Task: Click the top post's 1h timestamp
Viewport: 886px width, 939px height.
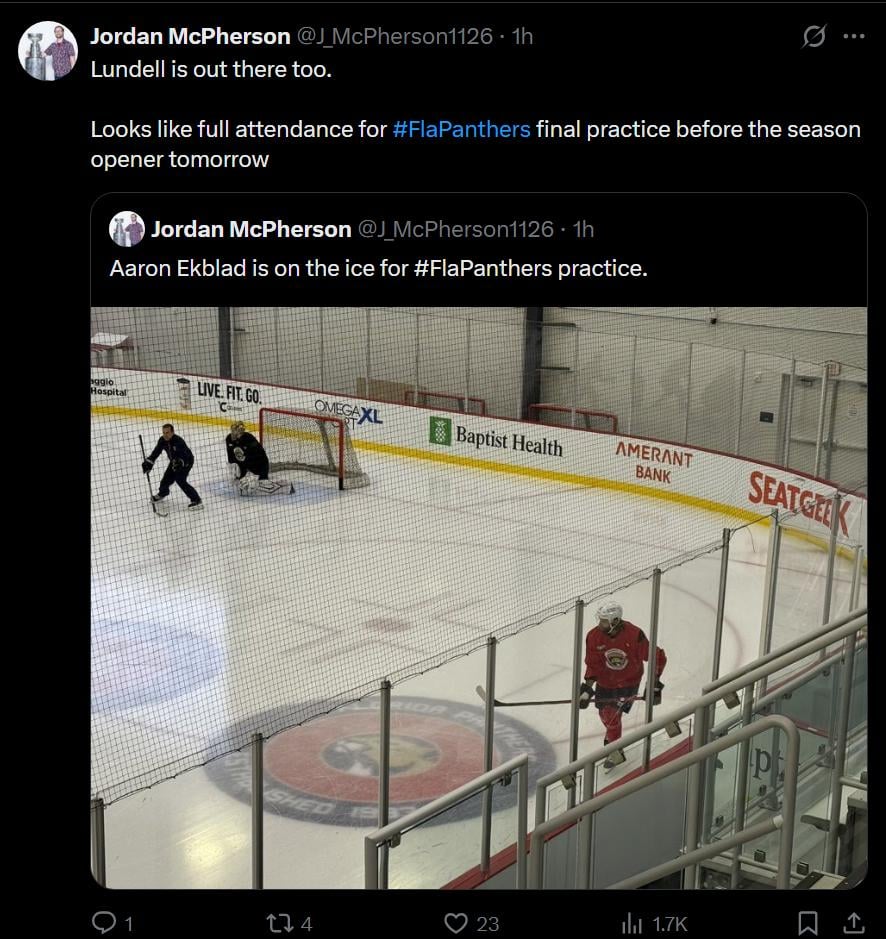Action: pyautogui.click(x=522, y=36)
